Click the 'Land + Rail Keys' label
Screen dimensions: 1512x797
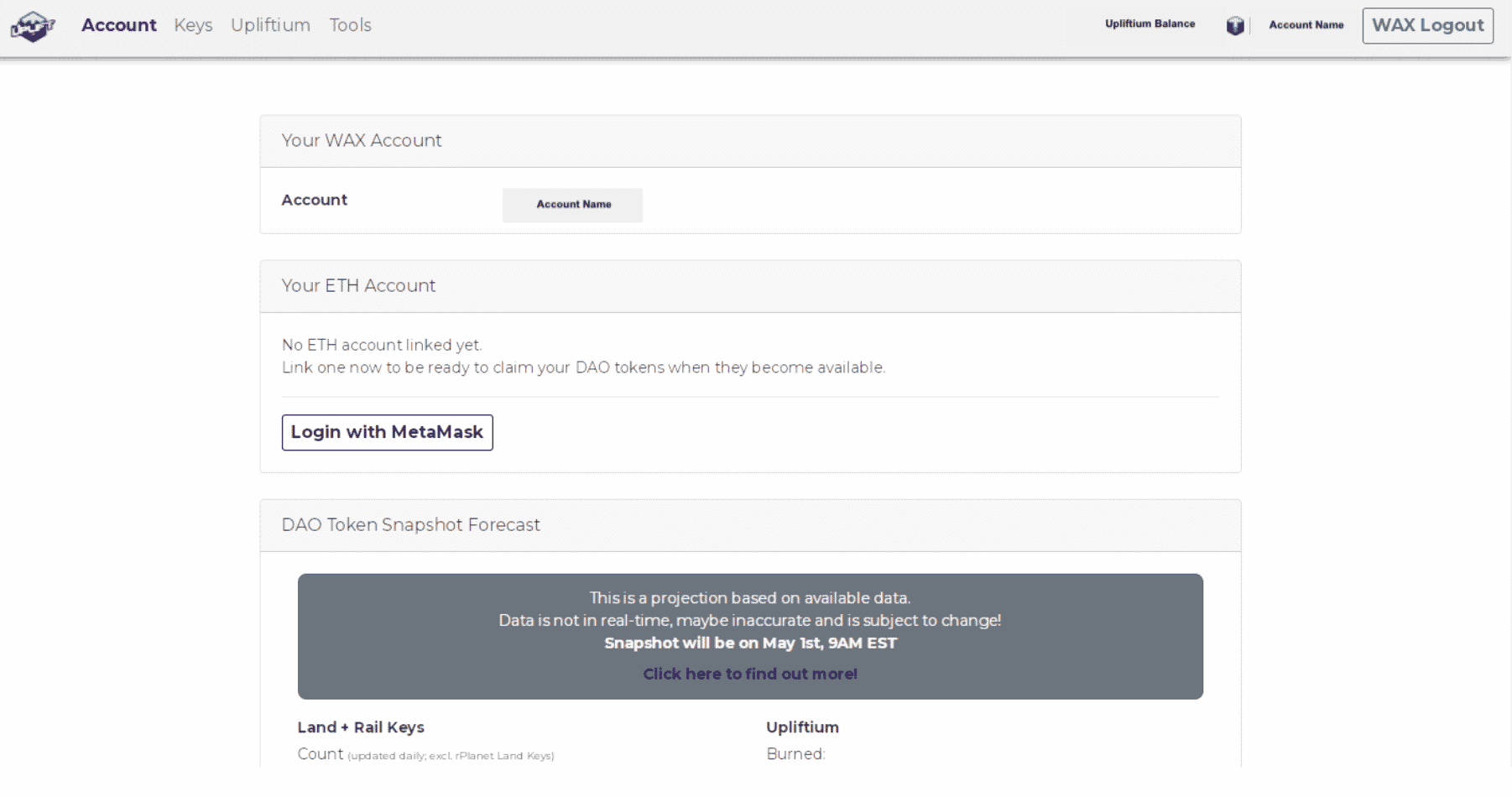click(361, 727)
